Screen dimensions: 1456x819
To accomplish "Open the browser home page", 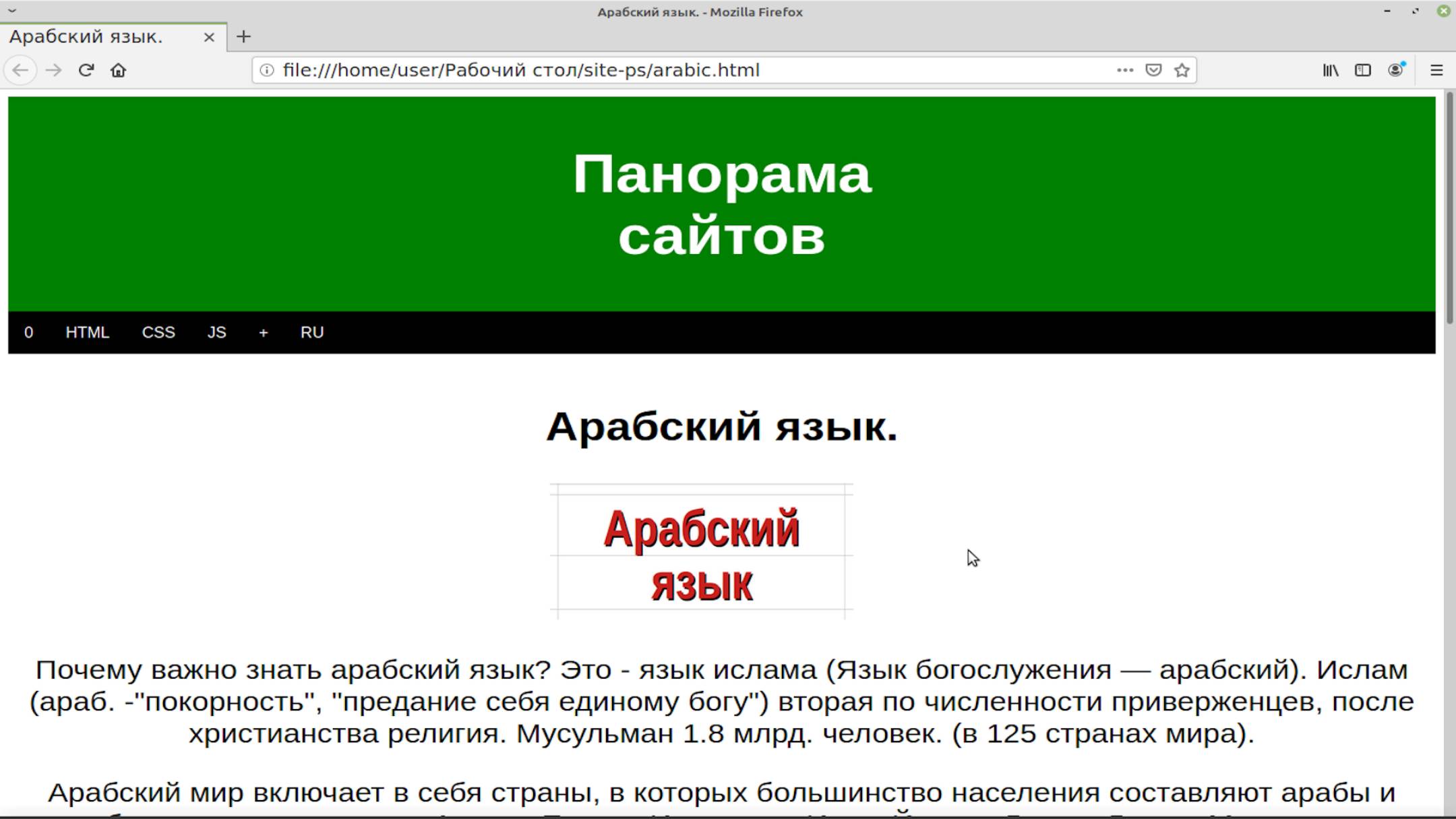I will coord(119,69).
